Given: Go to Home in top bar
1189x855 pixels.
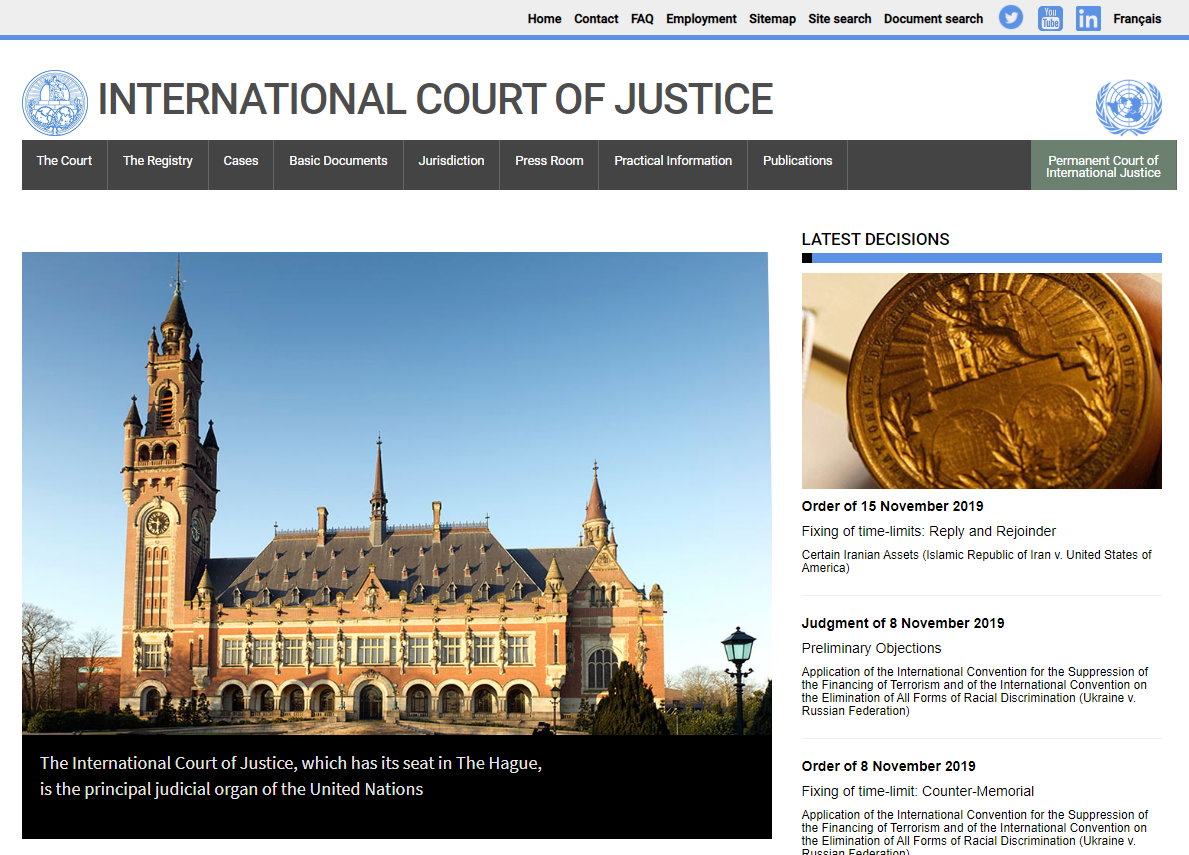Looking at the screenshot, I should (544, 19).
